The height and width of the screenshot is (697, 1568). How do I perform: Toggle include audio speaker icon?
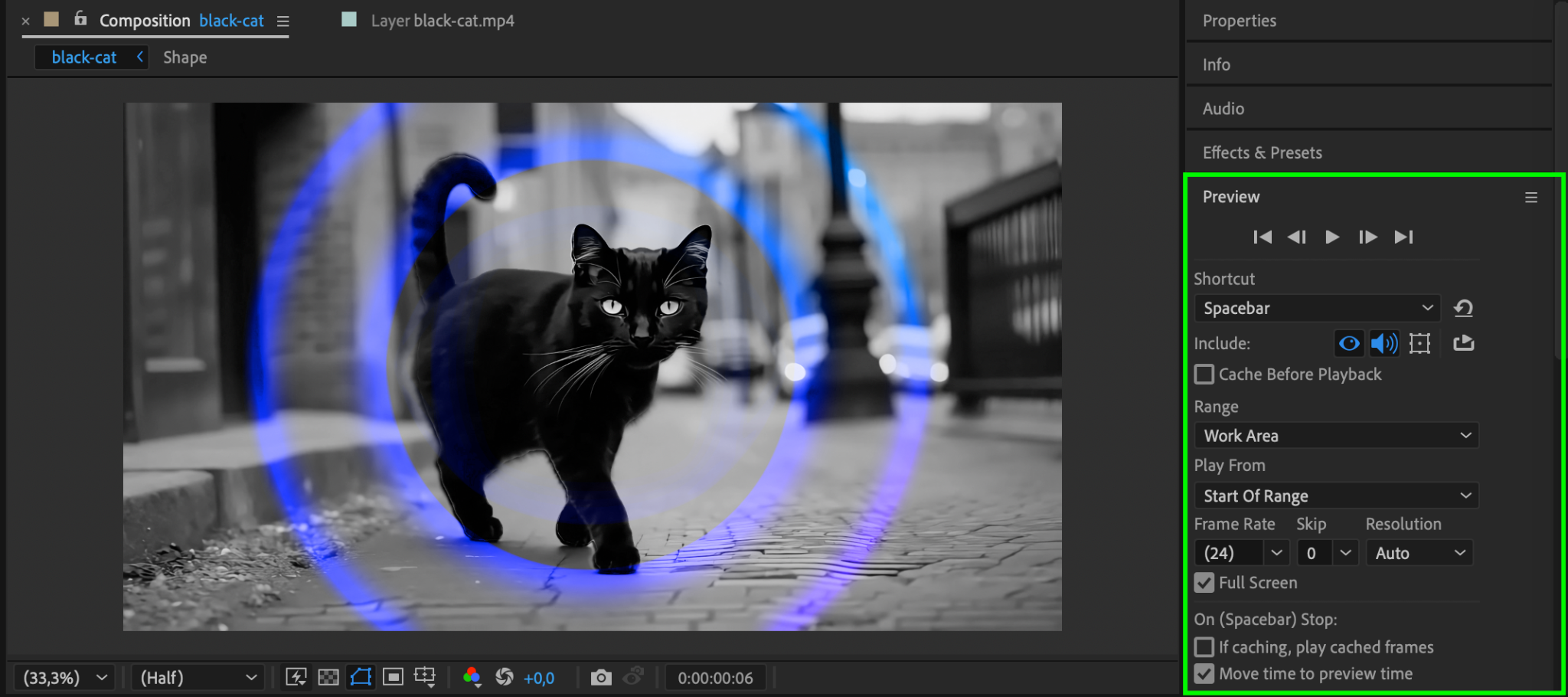(x=1383, y=343)
